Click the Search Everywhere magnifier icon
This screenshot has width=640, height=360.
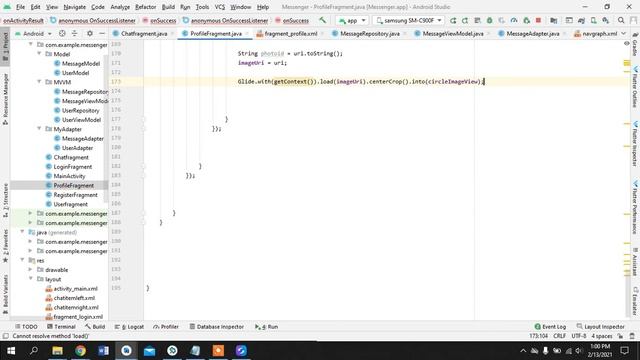click(x=621, y=20)
